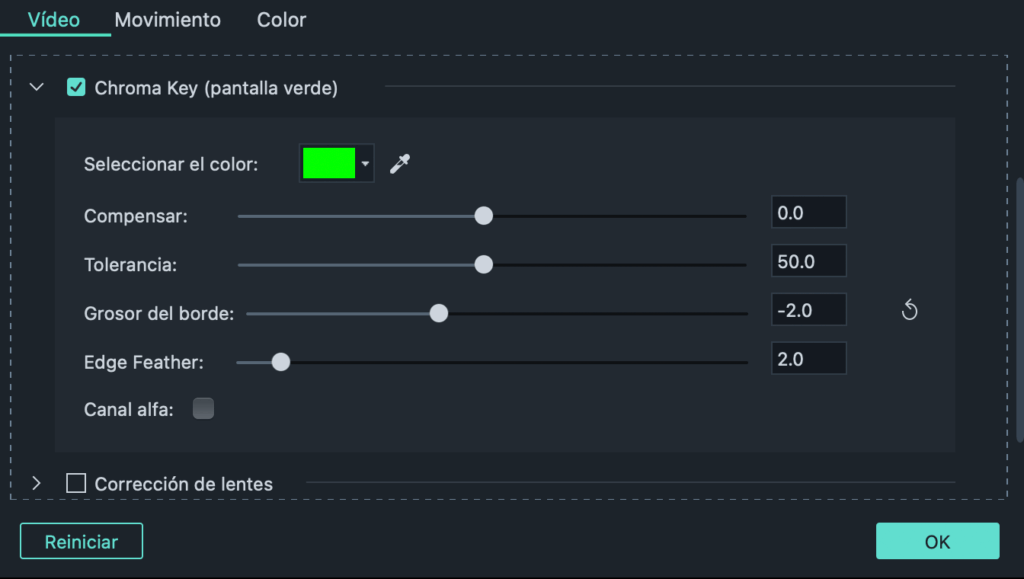Screen dimensions: 1024x579
Task: Click the green color swatch
Action: tap(330, 163)
